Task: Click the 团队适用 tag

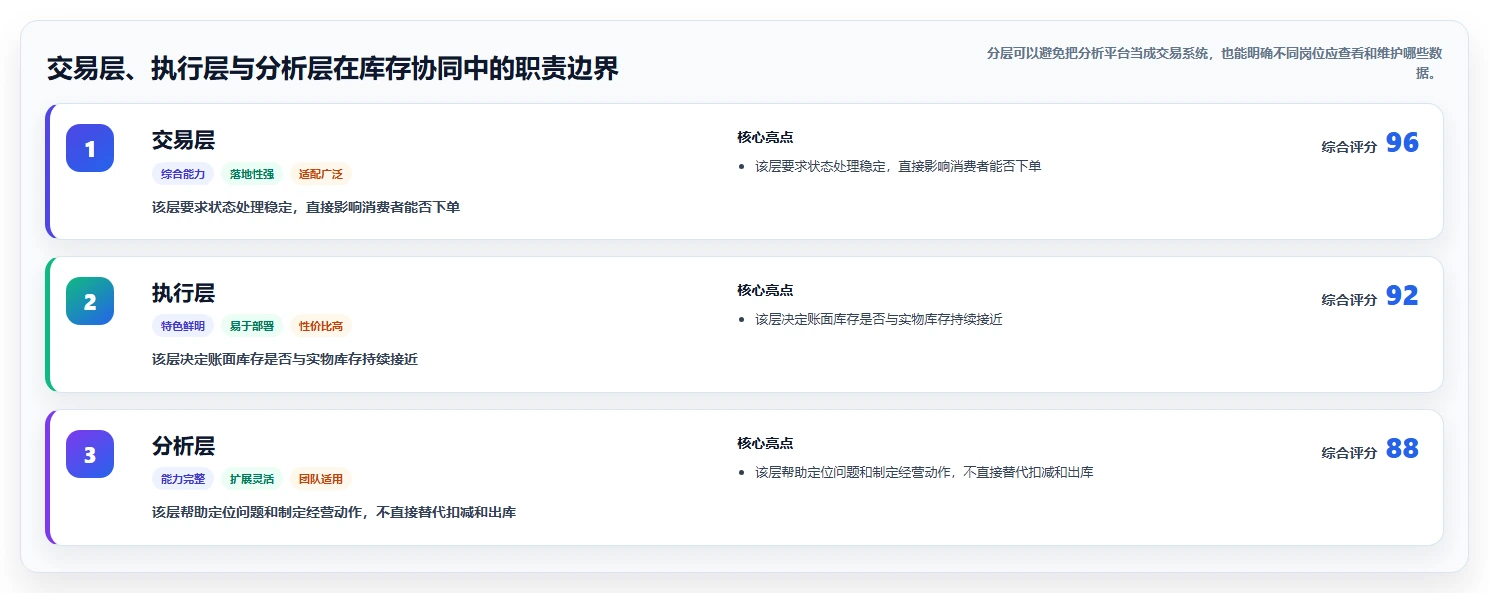Action: (321, 479)
